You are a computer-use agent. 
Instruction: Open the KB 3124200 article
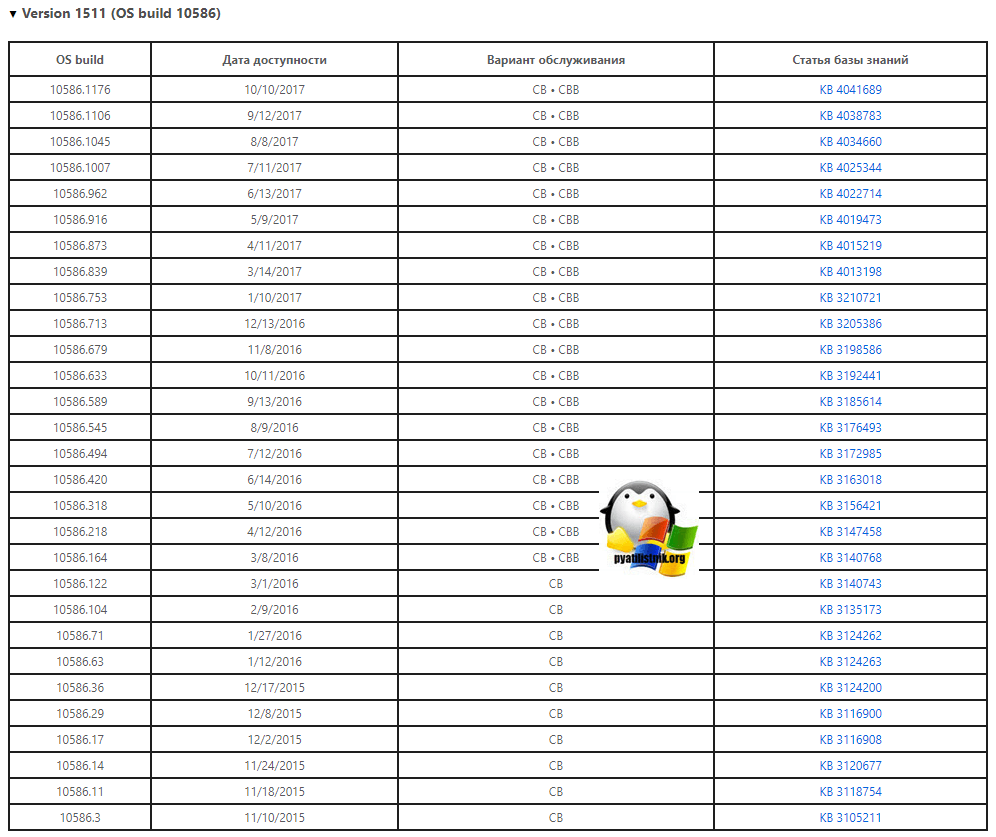click(850, 688)
